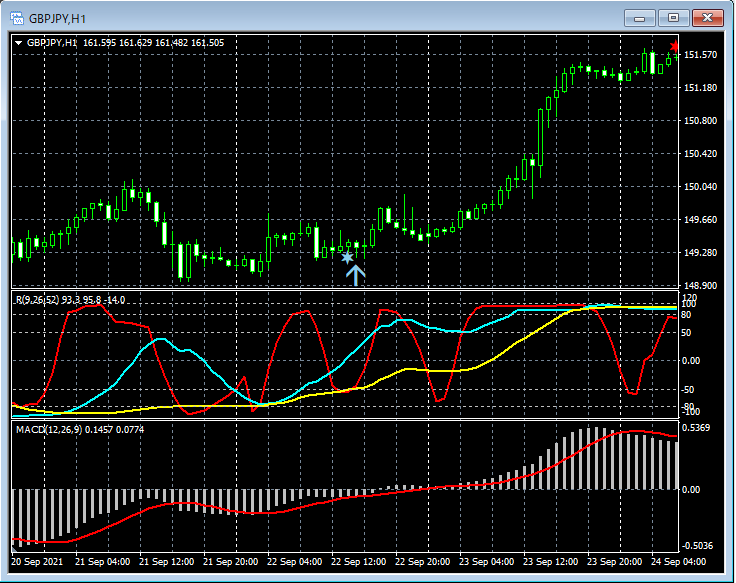Minimize the GBPJPY,H1 chart window
The width and height of the screenshot is (736, 583).
[639, 18]
